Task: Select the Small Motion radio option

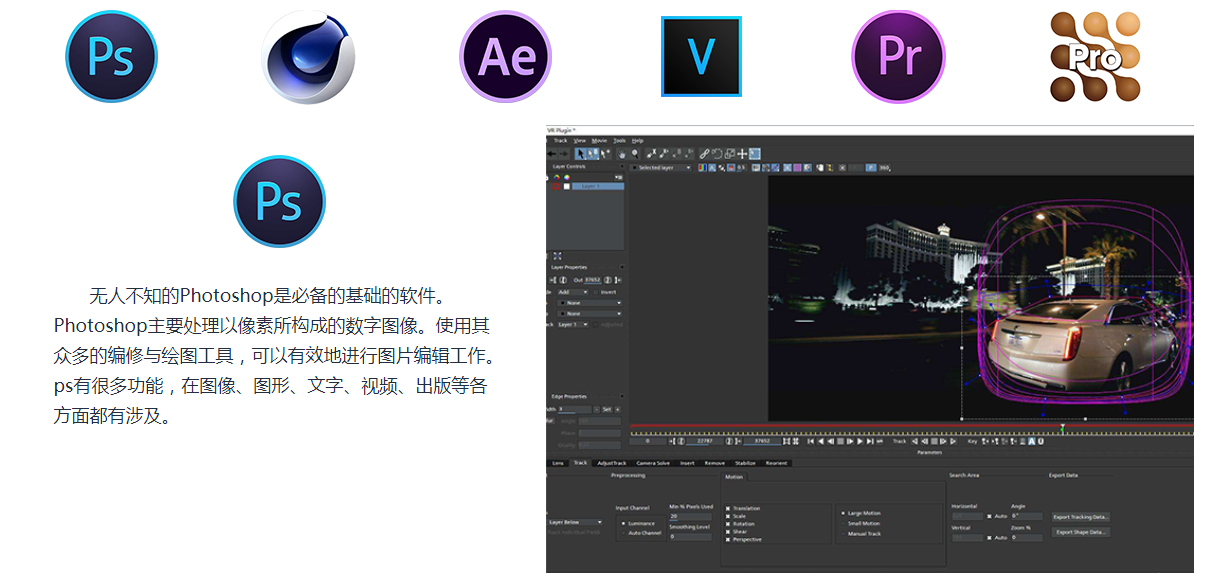Action: point(843,523)
